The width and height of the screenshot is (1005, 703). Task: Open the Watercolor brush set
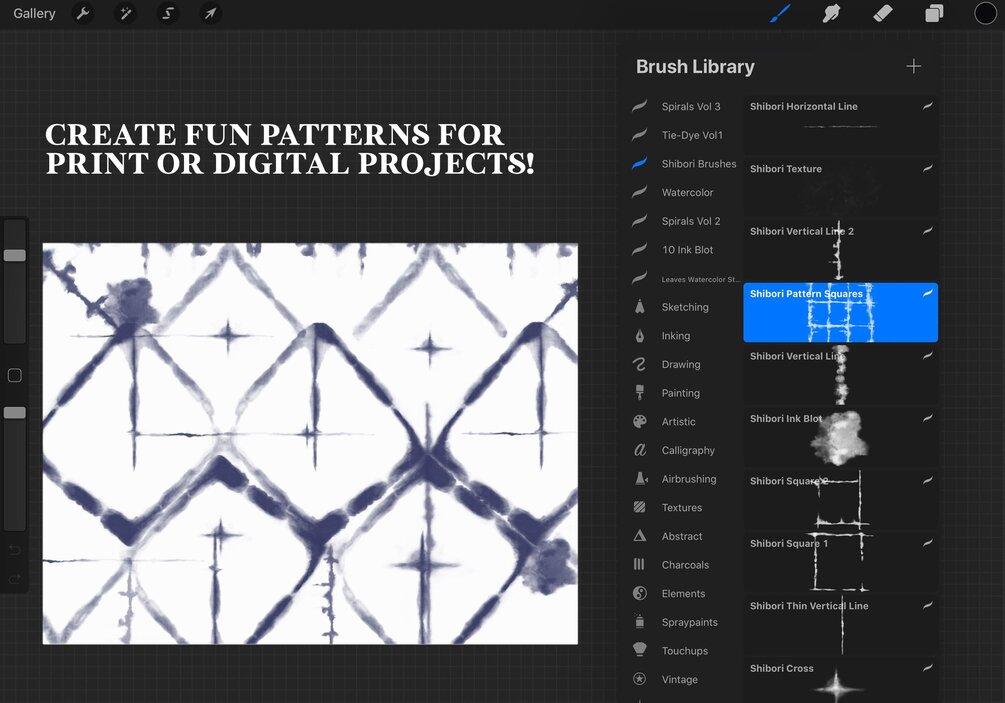pos(686,192)
